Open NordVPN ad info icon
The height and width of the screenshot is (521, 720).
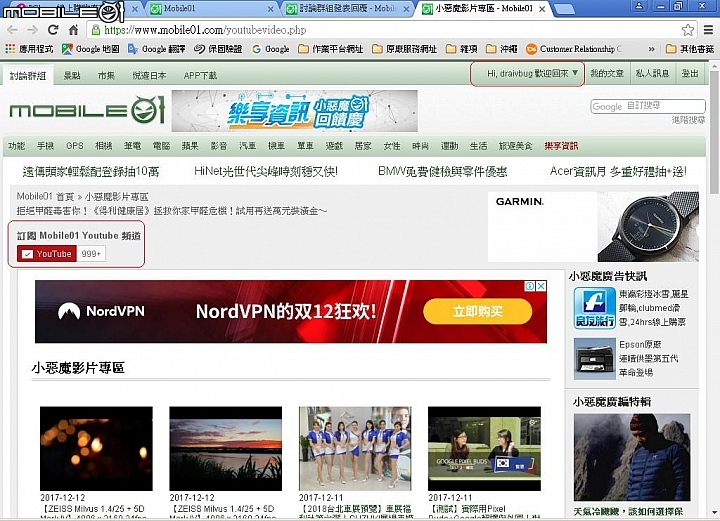tap(530, 286)
